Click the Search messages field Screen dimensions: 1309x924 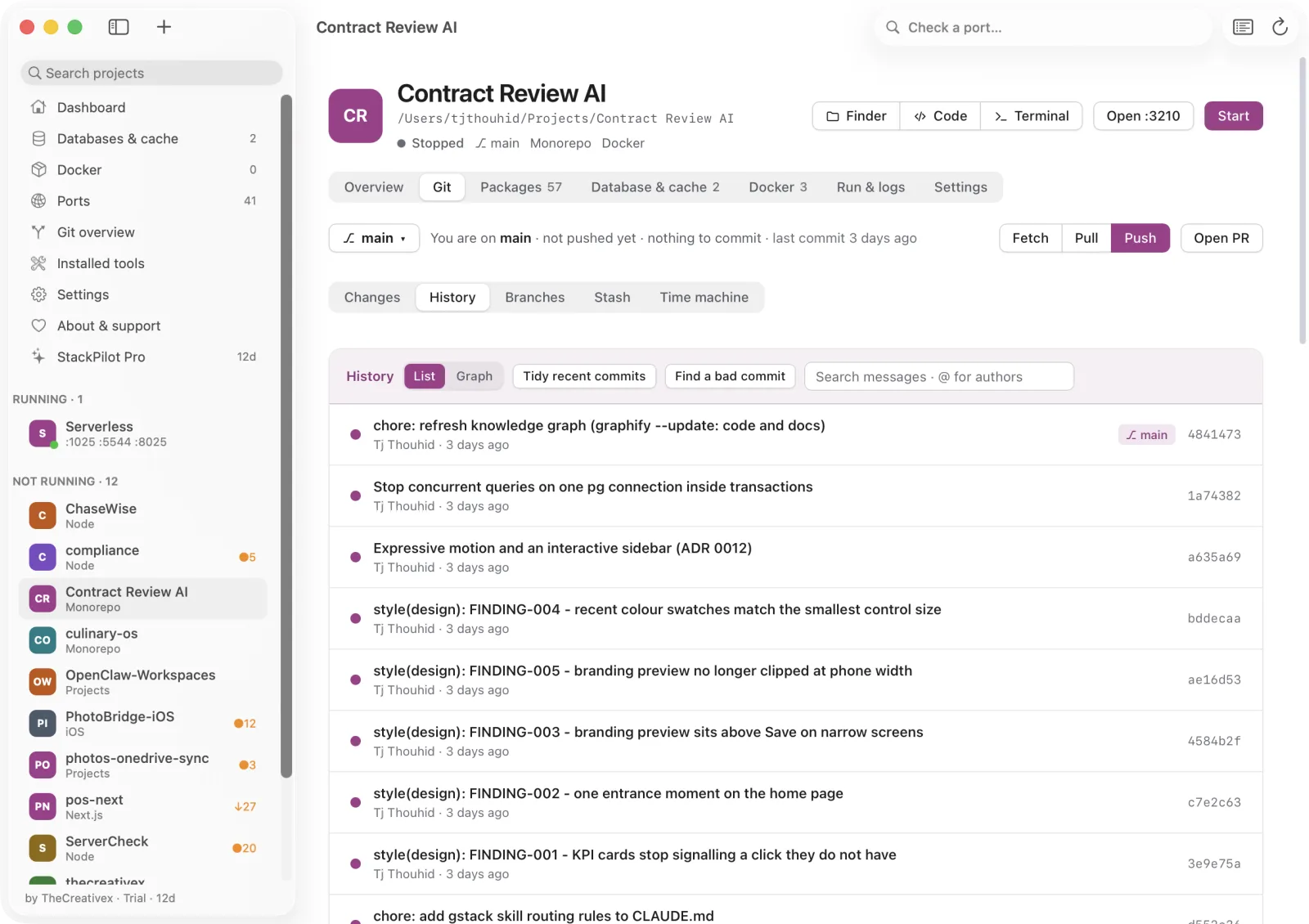(x=939, y=376)
